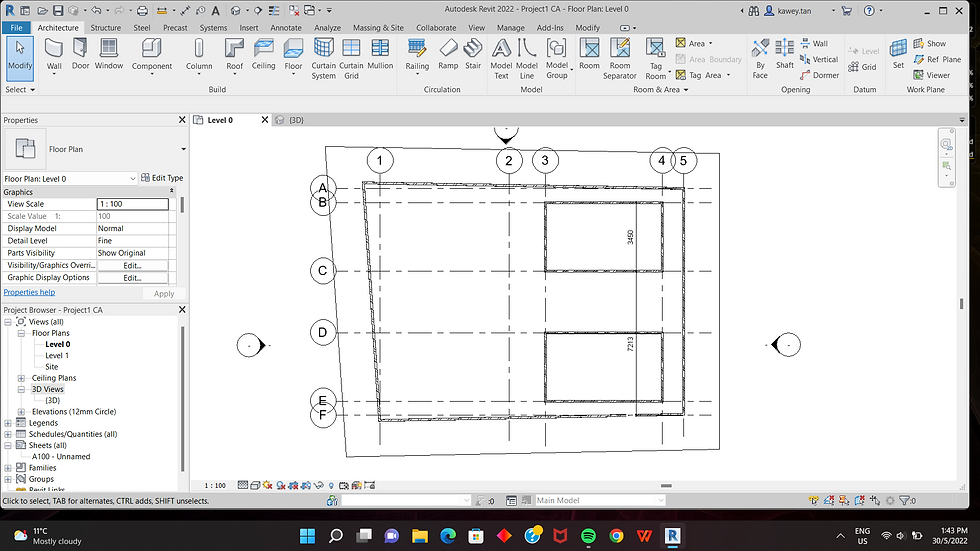Select the Door tool
The width and height of the screenshot is (980, 551).
click(x=80, y=54)
